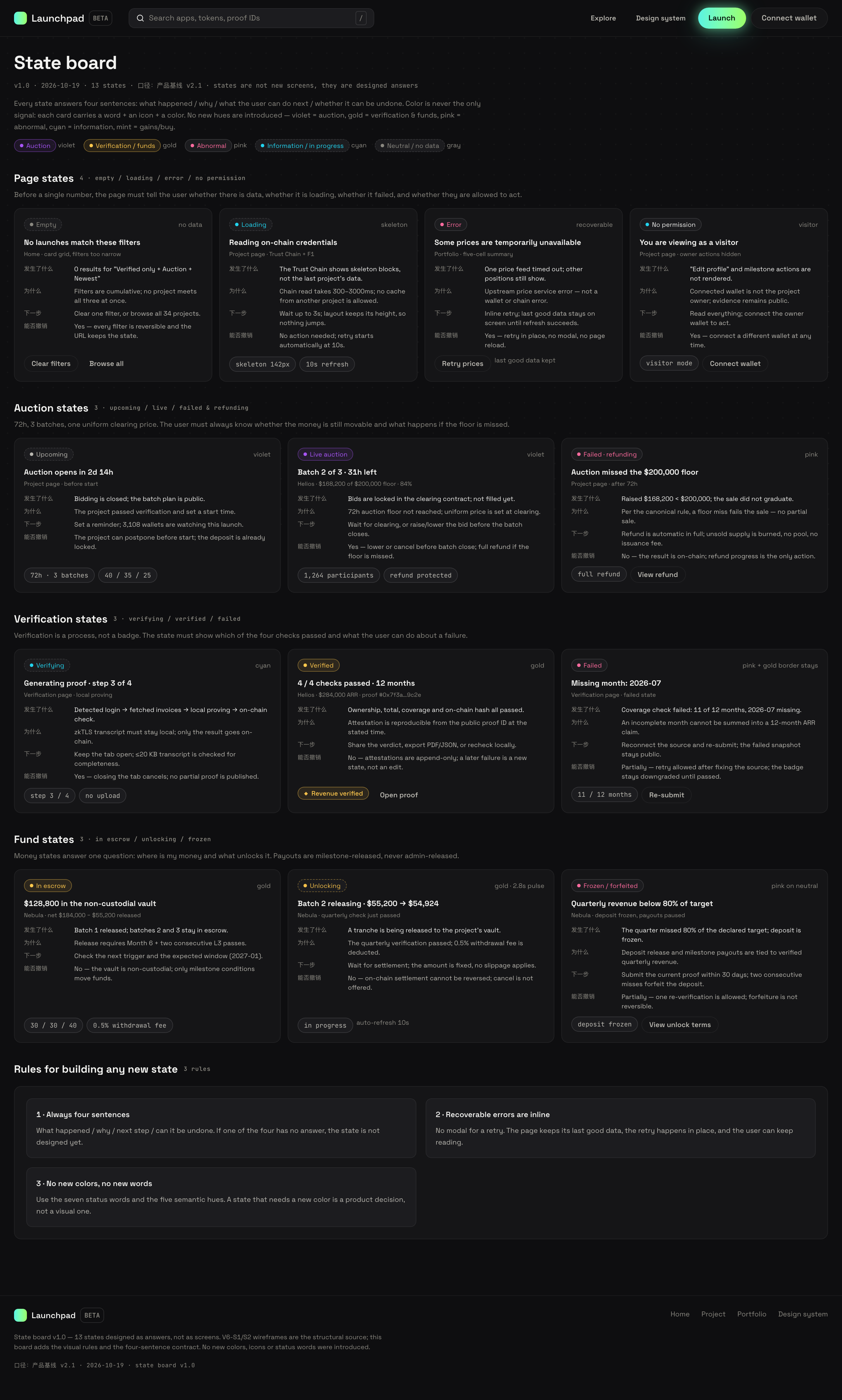Click the Failed · refunding status badge

coord(607,454)
